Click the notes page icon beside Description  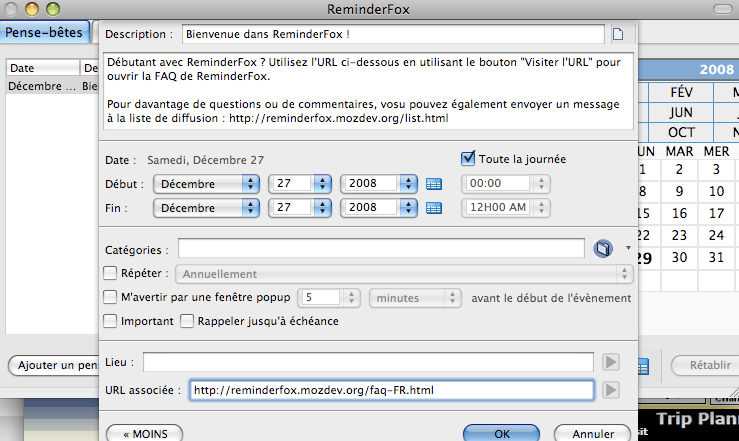point(617,34)
